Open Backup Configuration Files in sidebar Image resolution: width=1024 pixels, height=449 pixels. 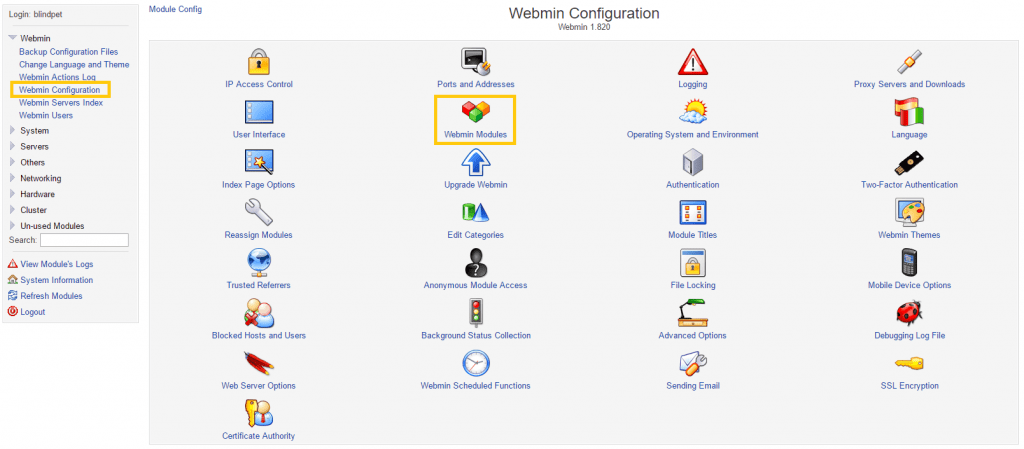[x=69, y=52]
